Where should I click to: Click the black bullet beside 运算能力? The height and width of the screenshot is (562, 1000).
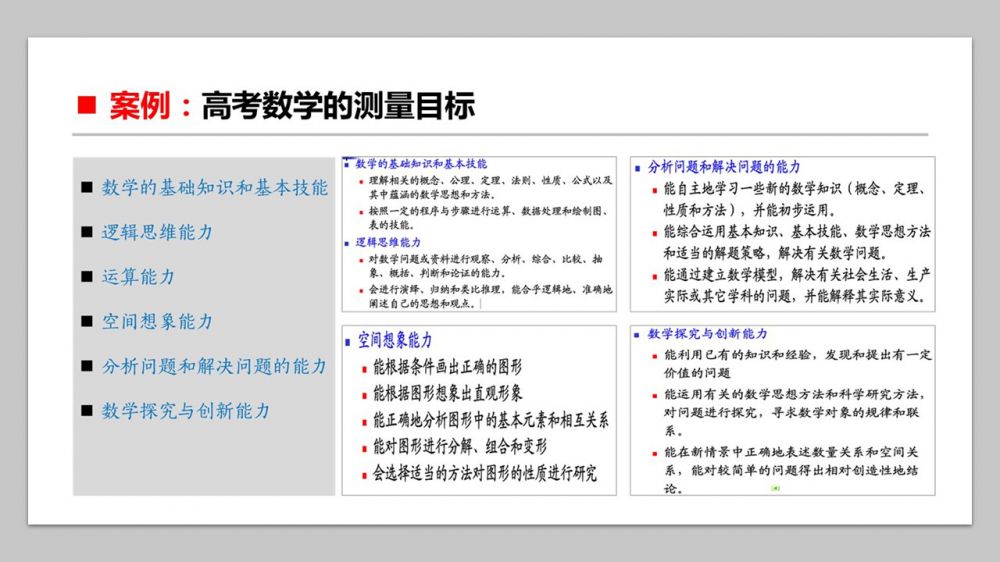click(88, 276)
